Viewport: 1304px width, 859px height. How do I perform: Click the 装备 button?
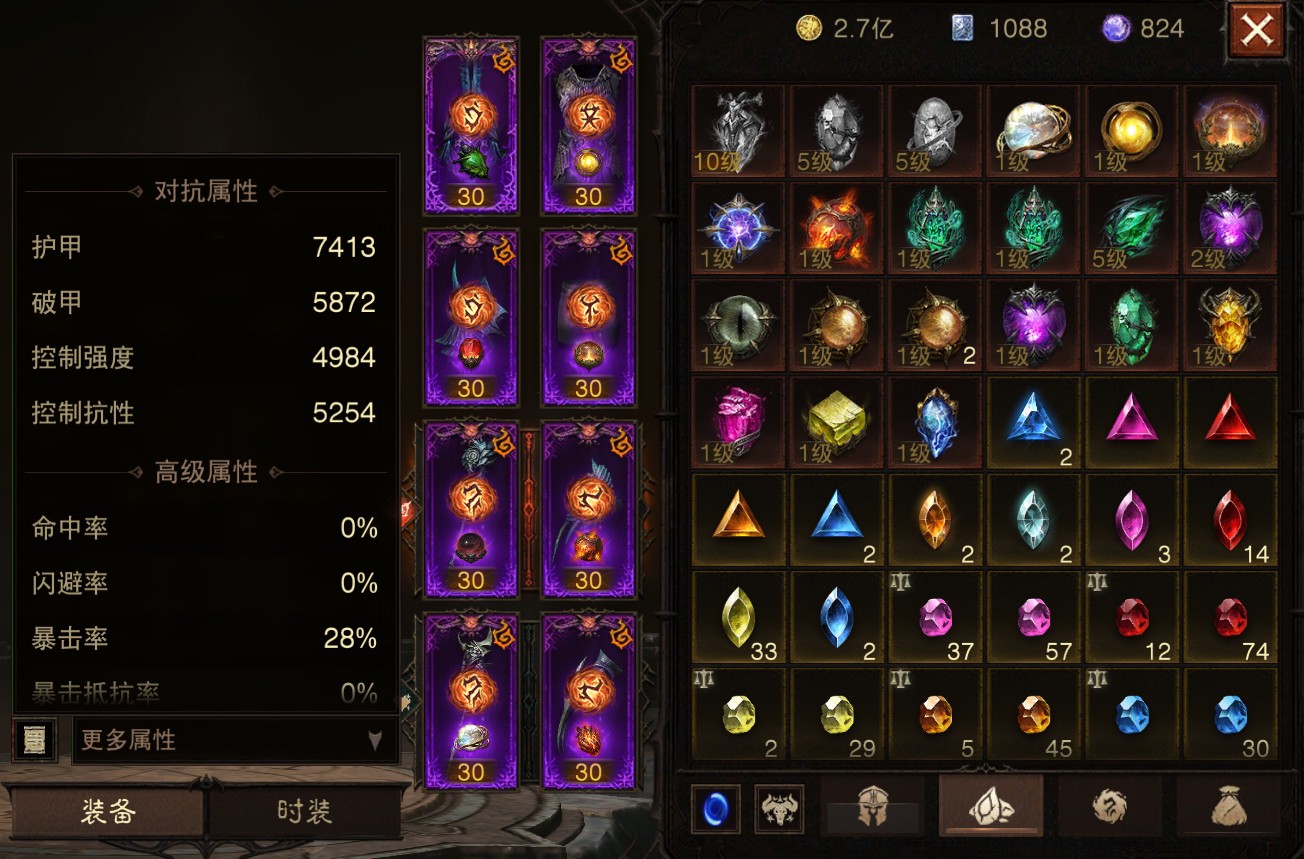pyautogui.click(x=107, y=811)
